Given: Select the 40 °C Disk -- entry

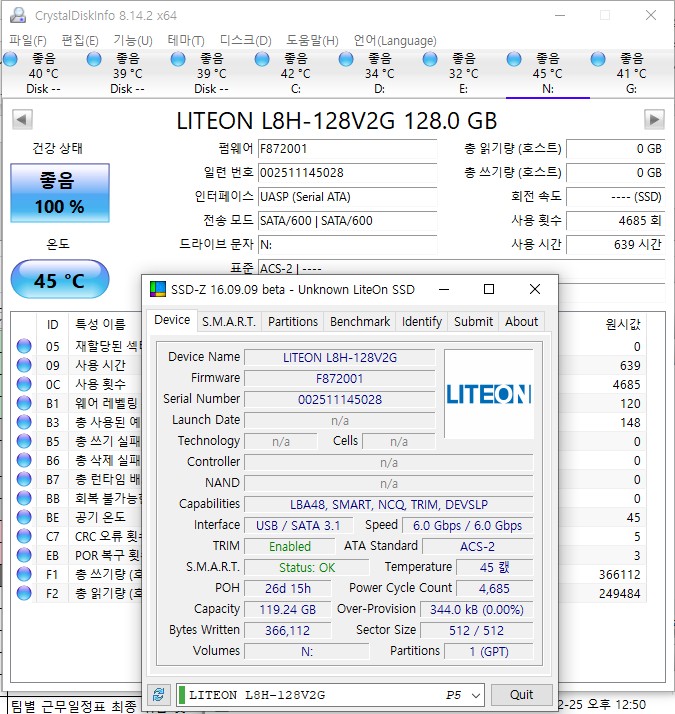Looking at the screenshot, I should click(43, 73).
